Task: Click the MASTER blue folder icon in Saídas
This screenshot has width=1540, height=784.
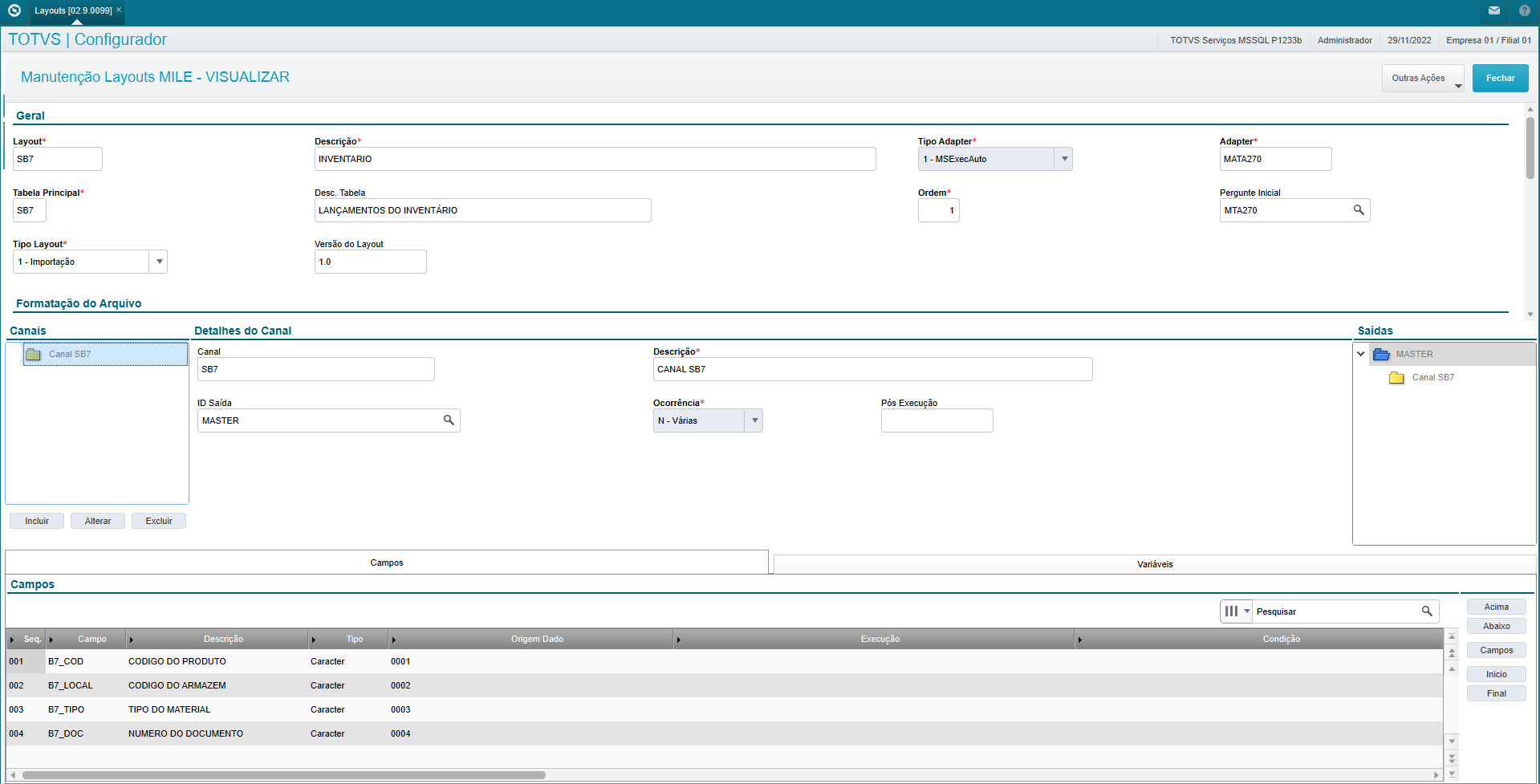Action: click(x=1381, y=354)
